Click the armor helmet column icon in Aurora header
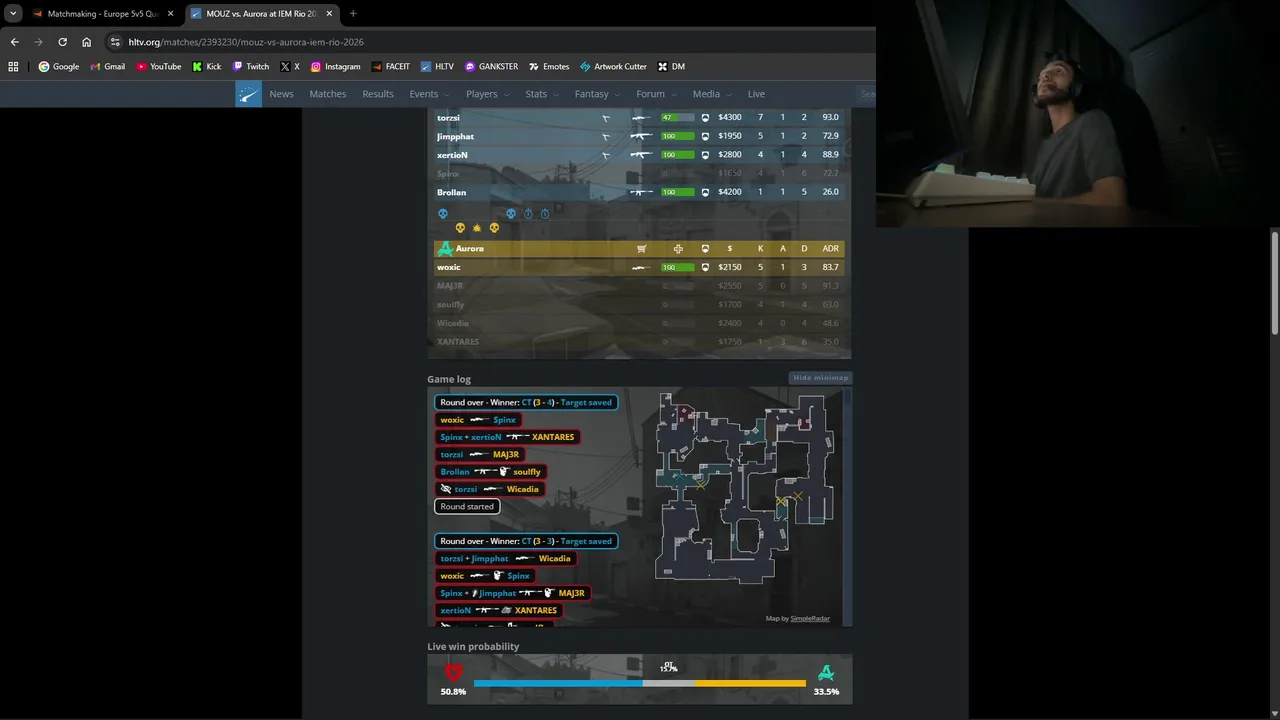 [x=705, y=249]
